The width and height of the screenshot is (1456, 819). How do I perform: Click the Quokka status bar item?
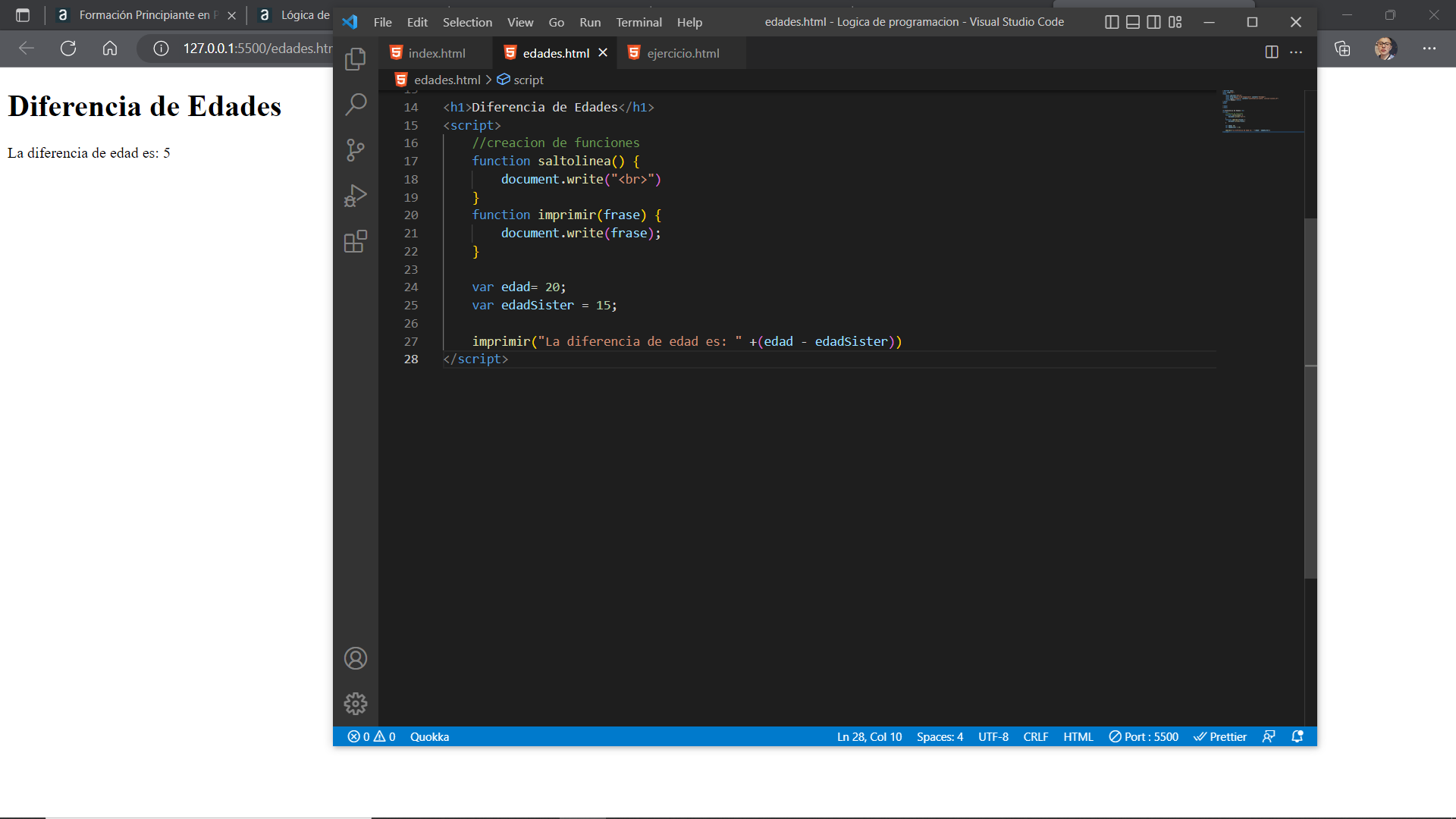[429, 736]
